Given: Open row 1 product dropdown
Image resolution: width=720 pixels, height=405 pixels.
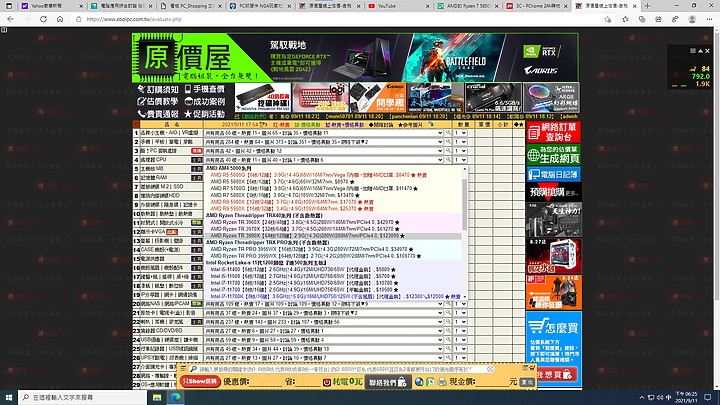Looking at the screenshot, I should tap(324, 133).
